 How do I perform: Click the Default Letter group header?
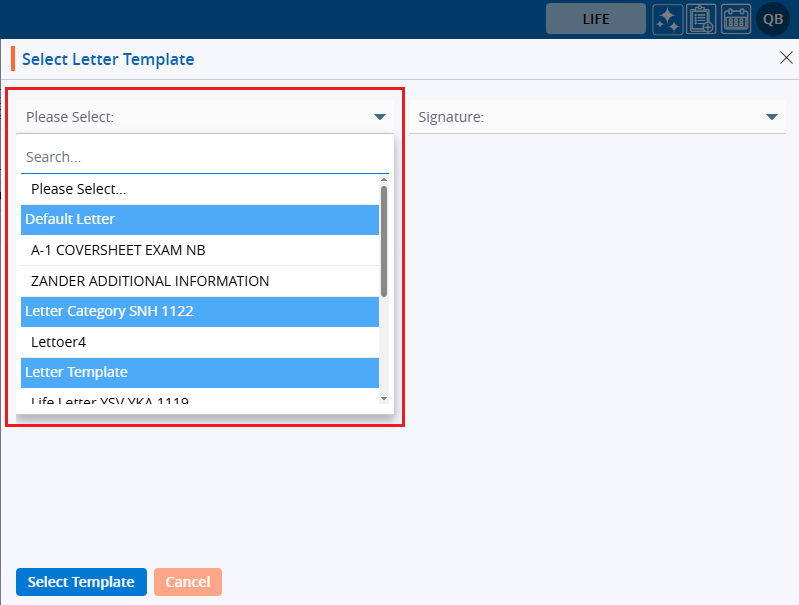[70, 219]
